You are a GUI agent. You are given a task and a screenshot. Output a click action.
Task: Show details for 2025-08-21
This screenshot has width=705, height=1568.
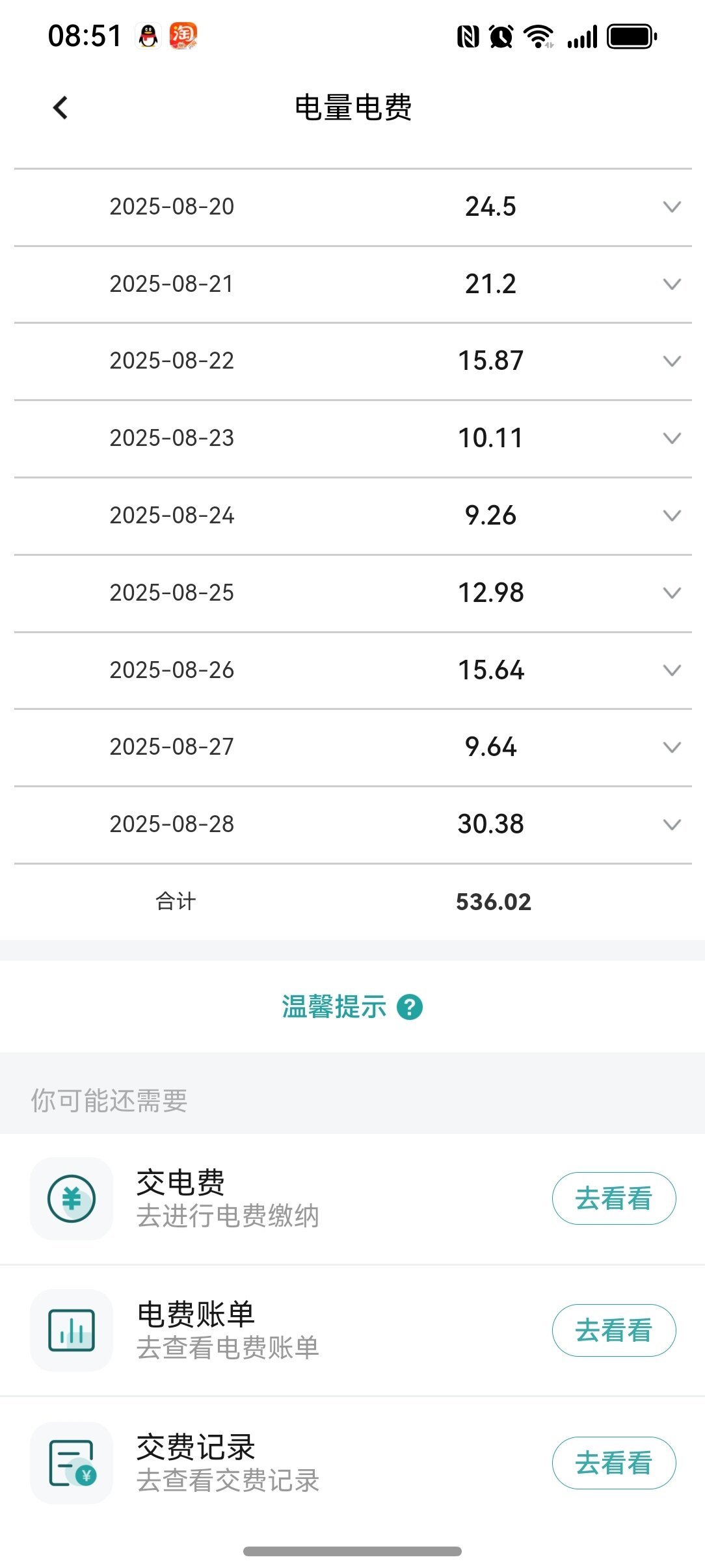coord(672,284)
